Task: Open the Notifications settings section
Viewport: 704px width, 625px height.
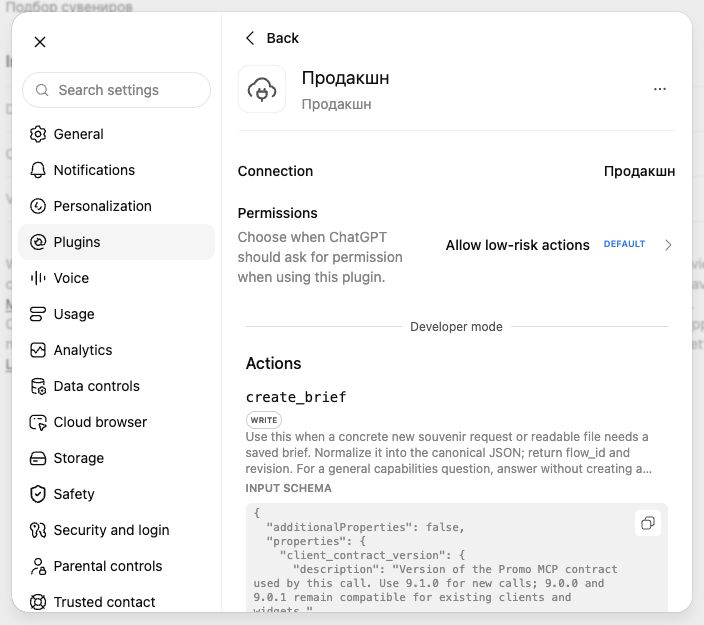Action: (x=116, y=170)
